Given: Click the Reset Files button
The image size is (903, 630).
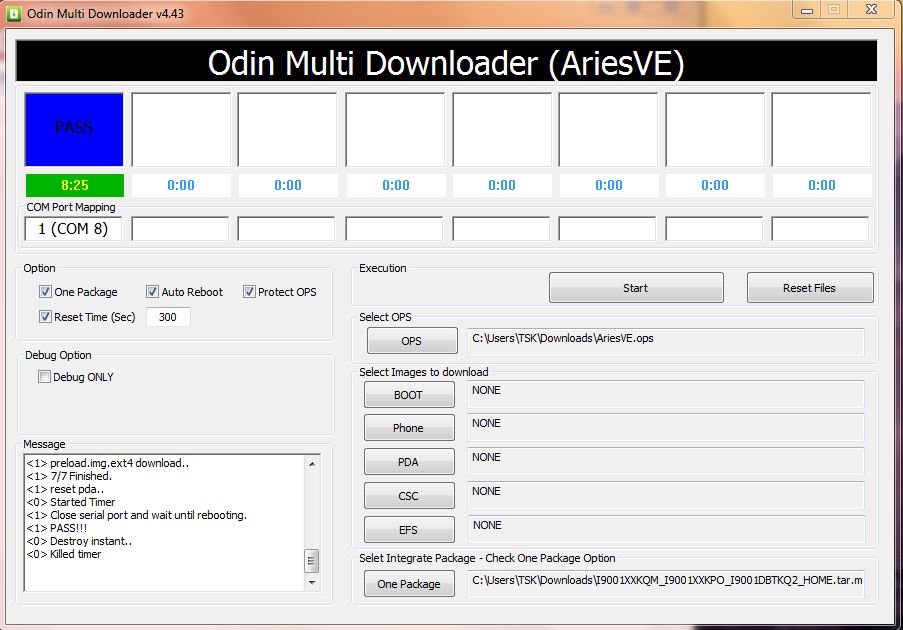Looking at the screenshot, I should [810, 288].
